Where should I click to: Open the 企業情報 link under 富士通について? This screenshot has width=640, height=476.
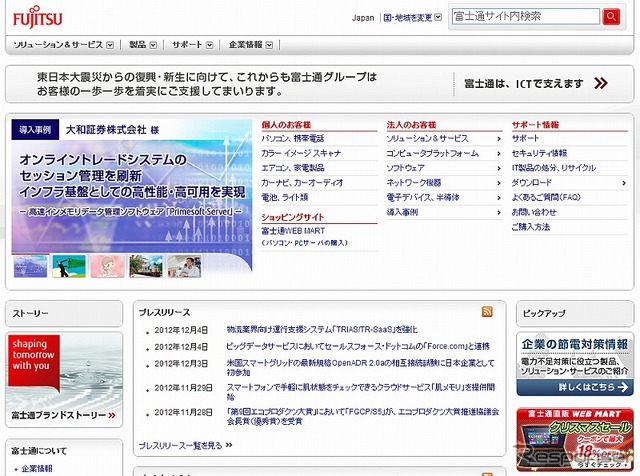[37, 468]
